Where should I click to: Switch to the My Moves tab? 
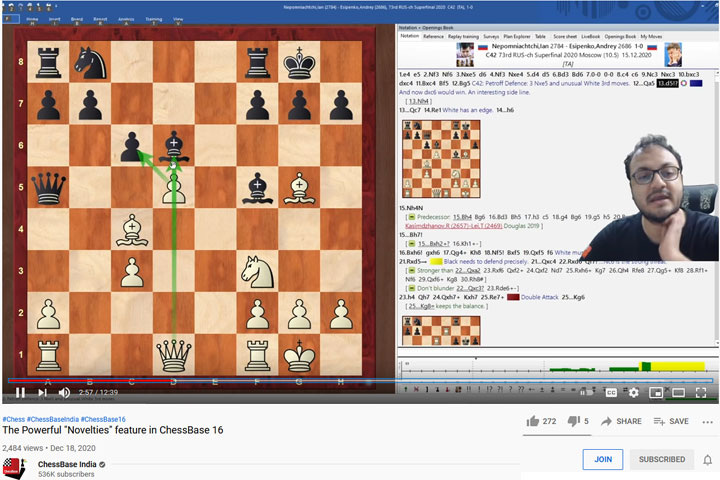651,36
